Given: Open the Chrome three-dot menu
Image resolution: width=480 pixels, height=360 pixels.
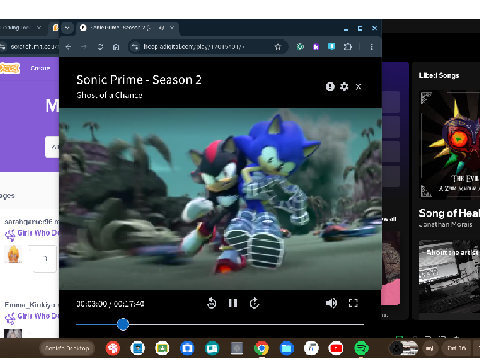Looking at the screenshot, I should click(371, 47).
